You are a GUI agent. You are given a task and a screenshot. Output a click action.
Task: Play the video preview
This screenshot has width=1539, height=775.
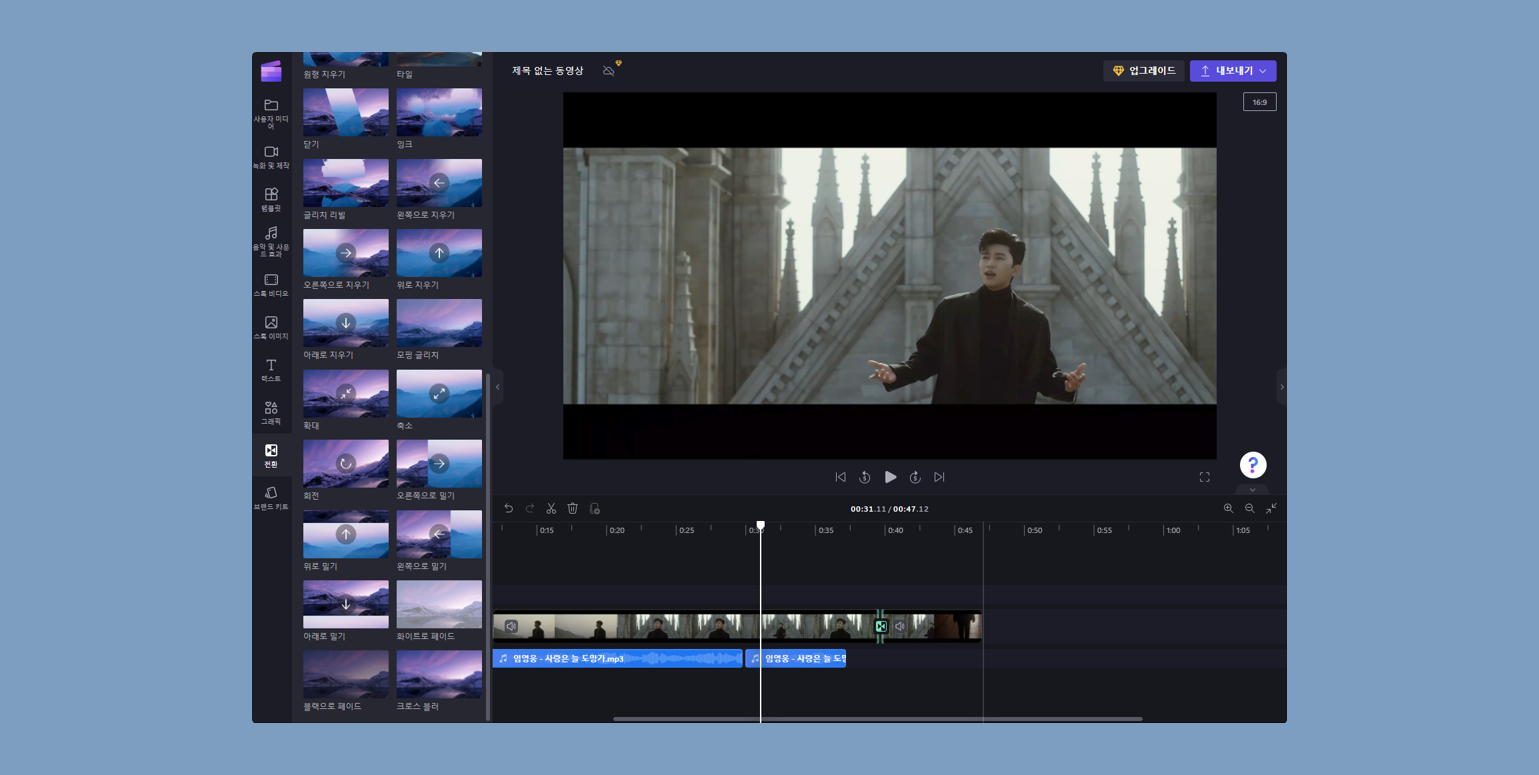click(x=890, y=477)
